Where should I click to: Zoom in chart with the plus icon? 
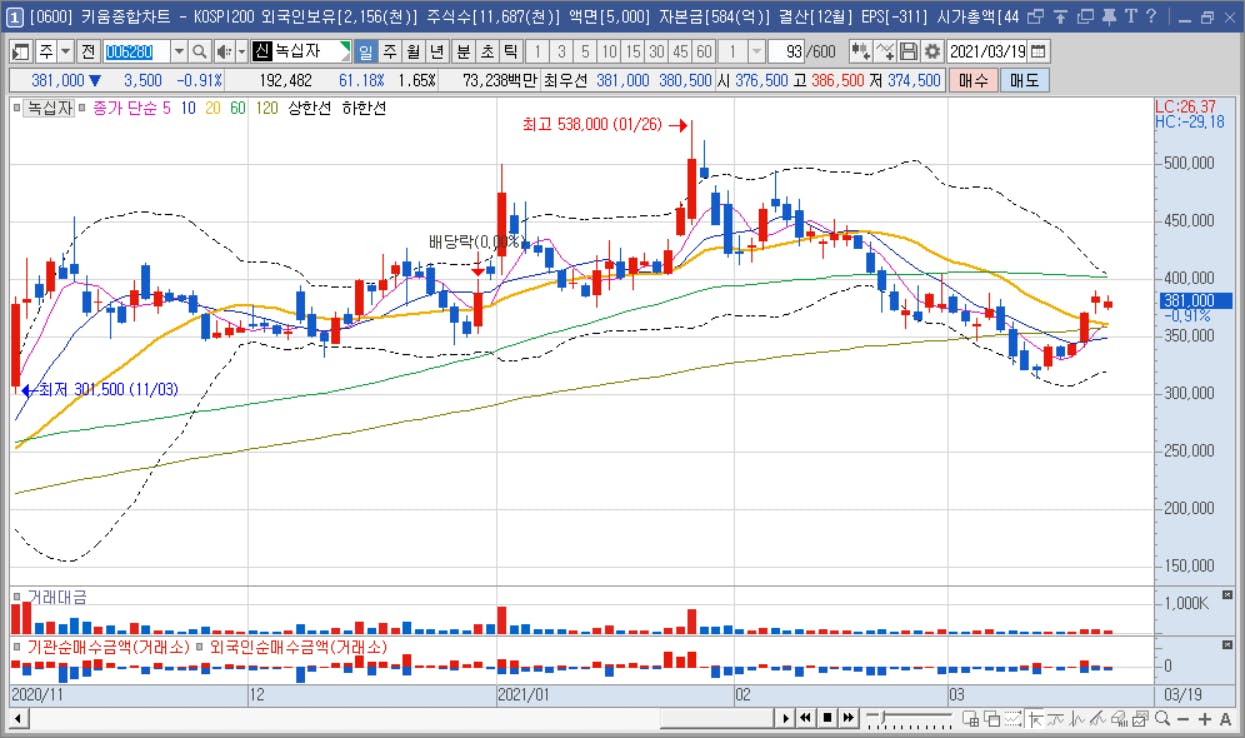[1205, 718]
